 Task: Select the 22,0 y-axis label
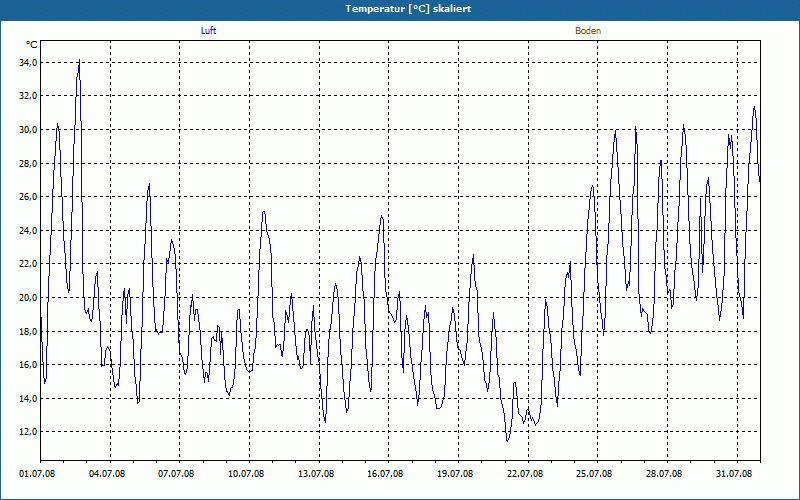coord(27,264)
